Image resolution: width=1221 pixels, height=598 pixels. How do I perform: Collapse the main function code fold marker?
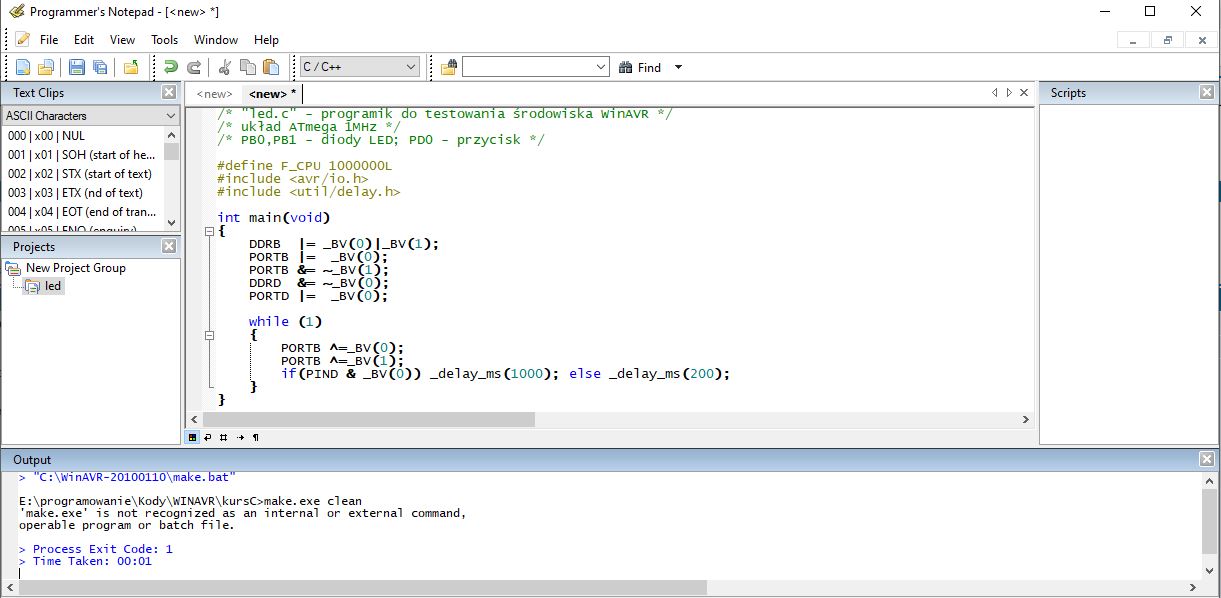(208, 231)
